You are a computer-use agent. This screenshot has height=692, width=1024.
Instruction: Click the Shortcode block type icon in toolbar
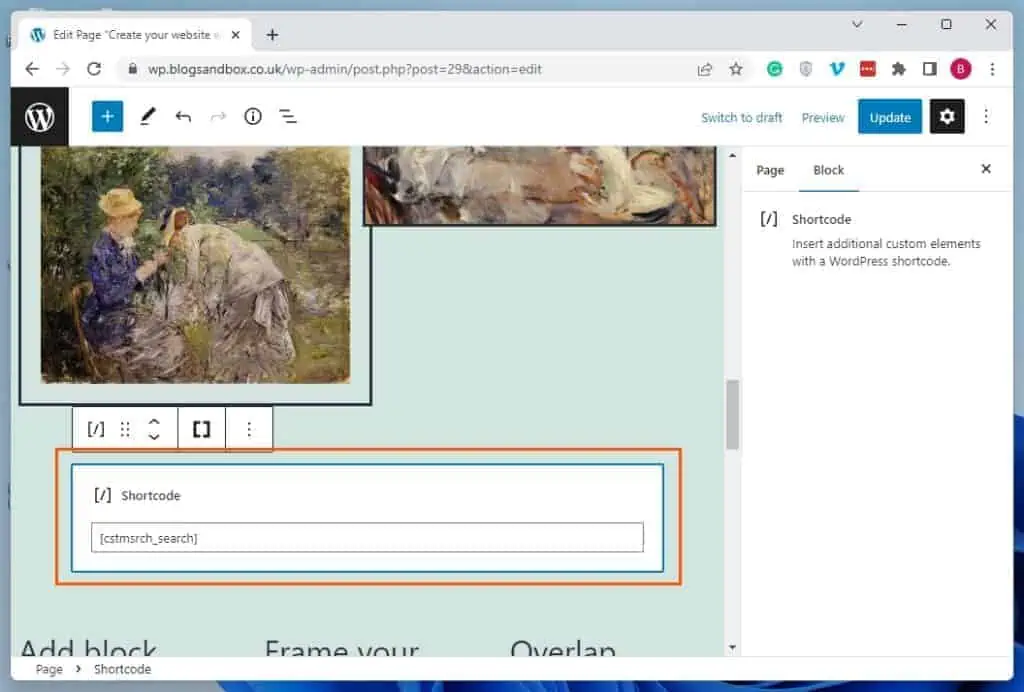[x=96, y=429]
